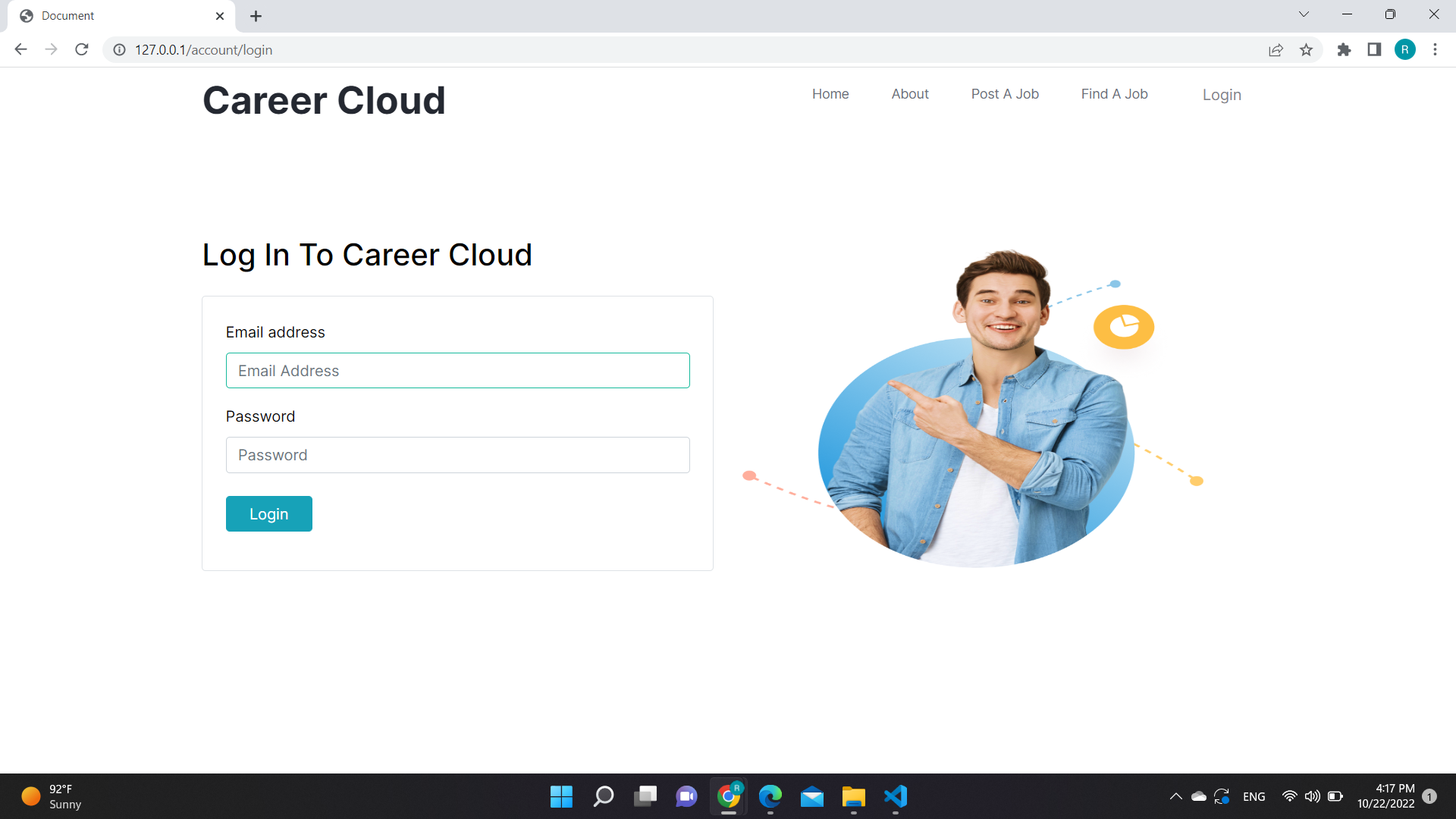The image size is (1456, 819).
Task: Launch Microsoft Edge from the taskbar
Action: 770,796
